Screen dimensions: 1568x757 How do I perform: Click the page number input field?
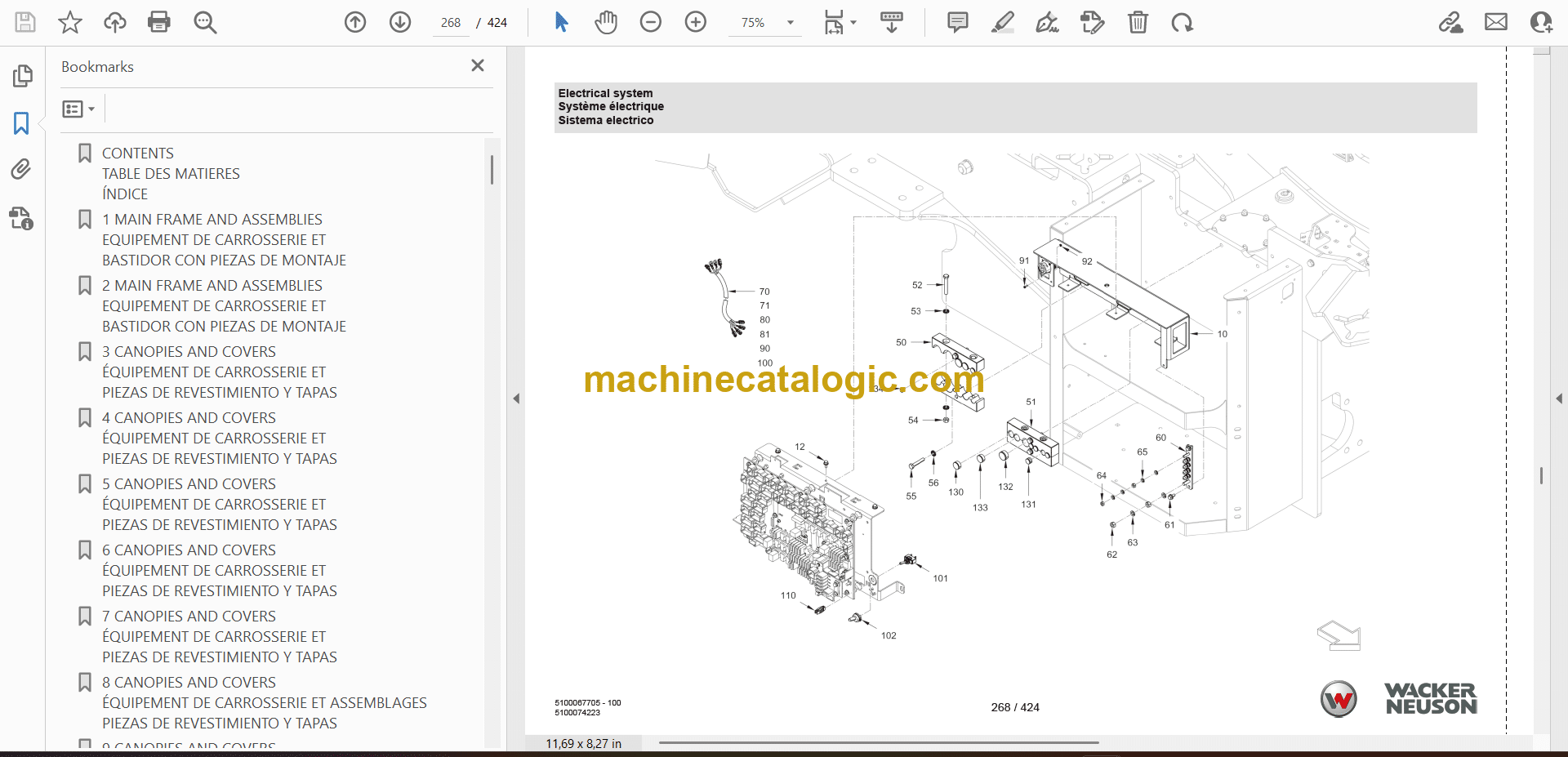click(451, 23)
